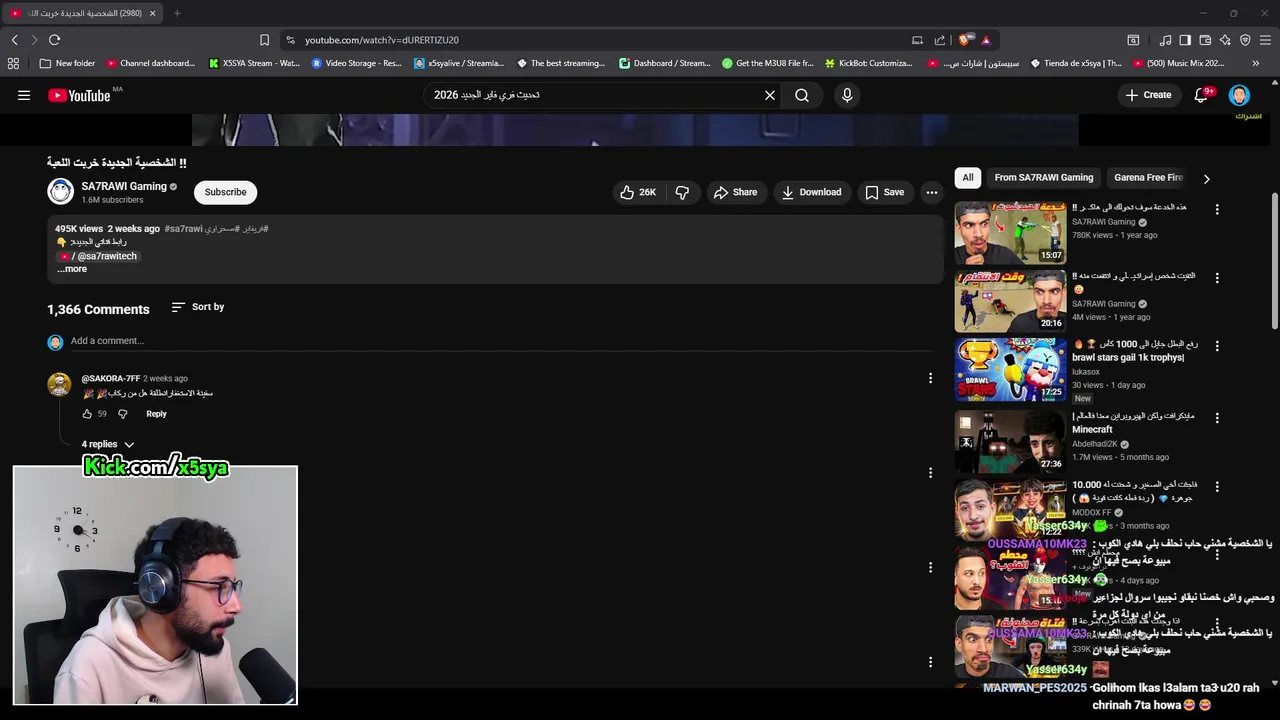Viewport: 1280px width, 720px height.
Task: Start voice search with the microphone
Action: click(847, 95)
